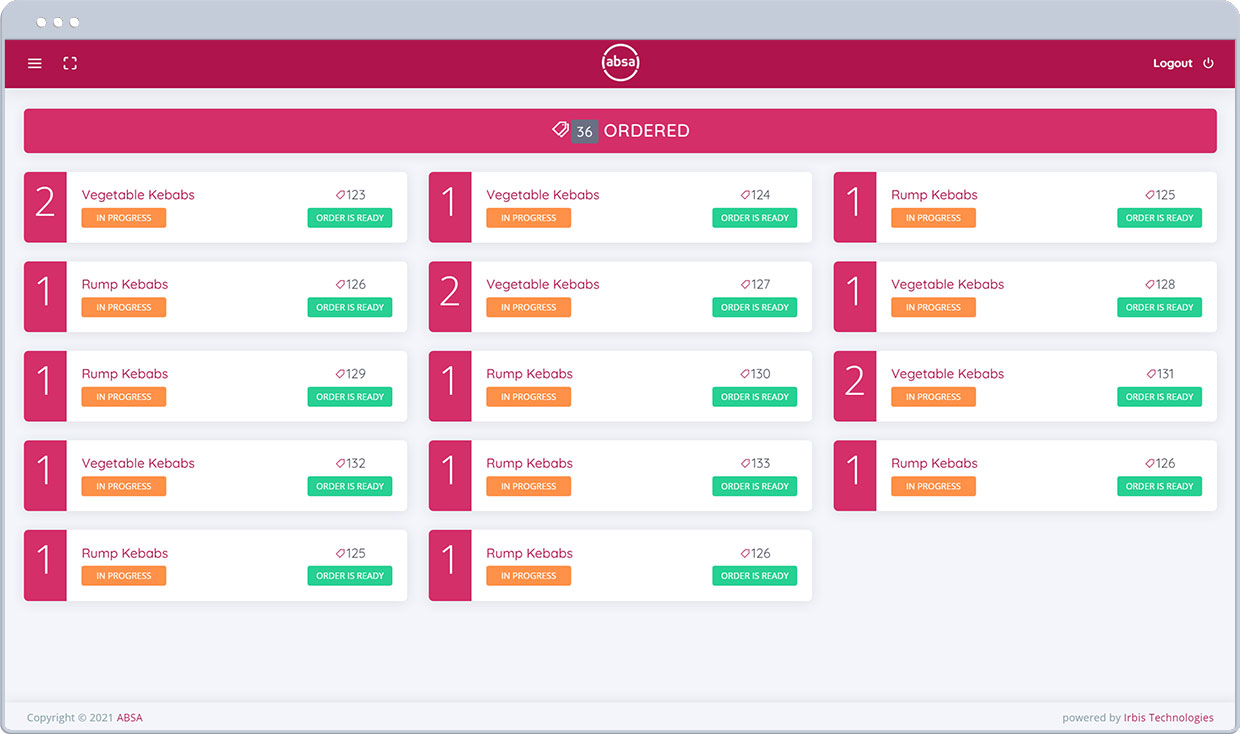Click the tag icon for order 123
This screenshot has width=1240, height=734.
[340, 195]
